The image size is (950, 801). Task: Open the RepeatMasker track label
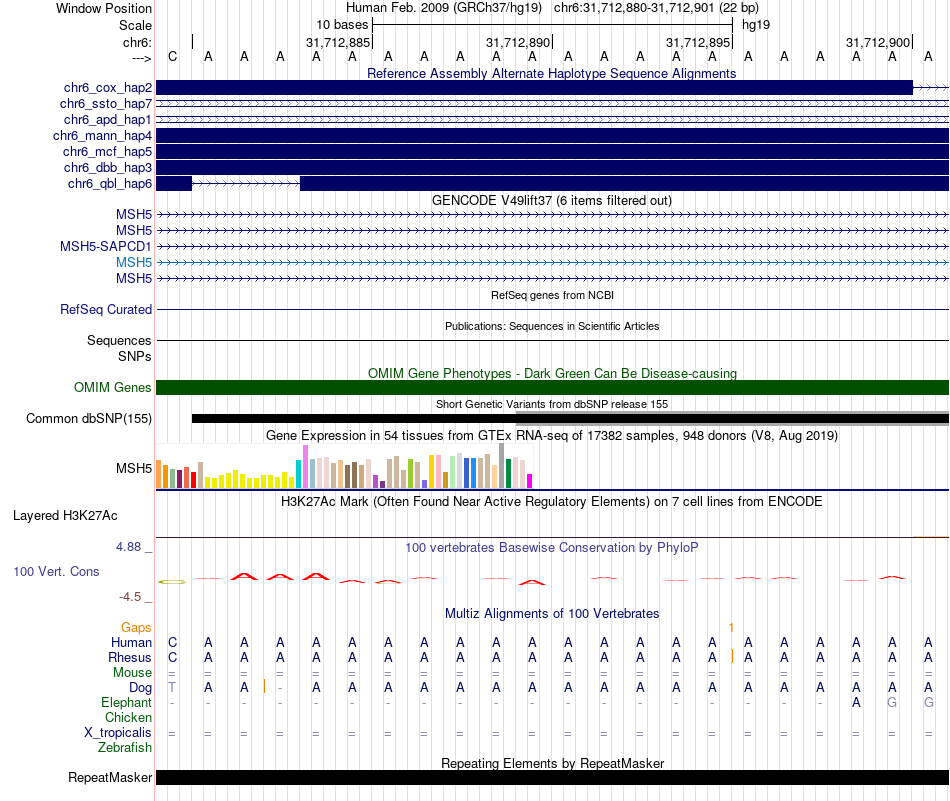pos(110,778)
